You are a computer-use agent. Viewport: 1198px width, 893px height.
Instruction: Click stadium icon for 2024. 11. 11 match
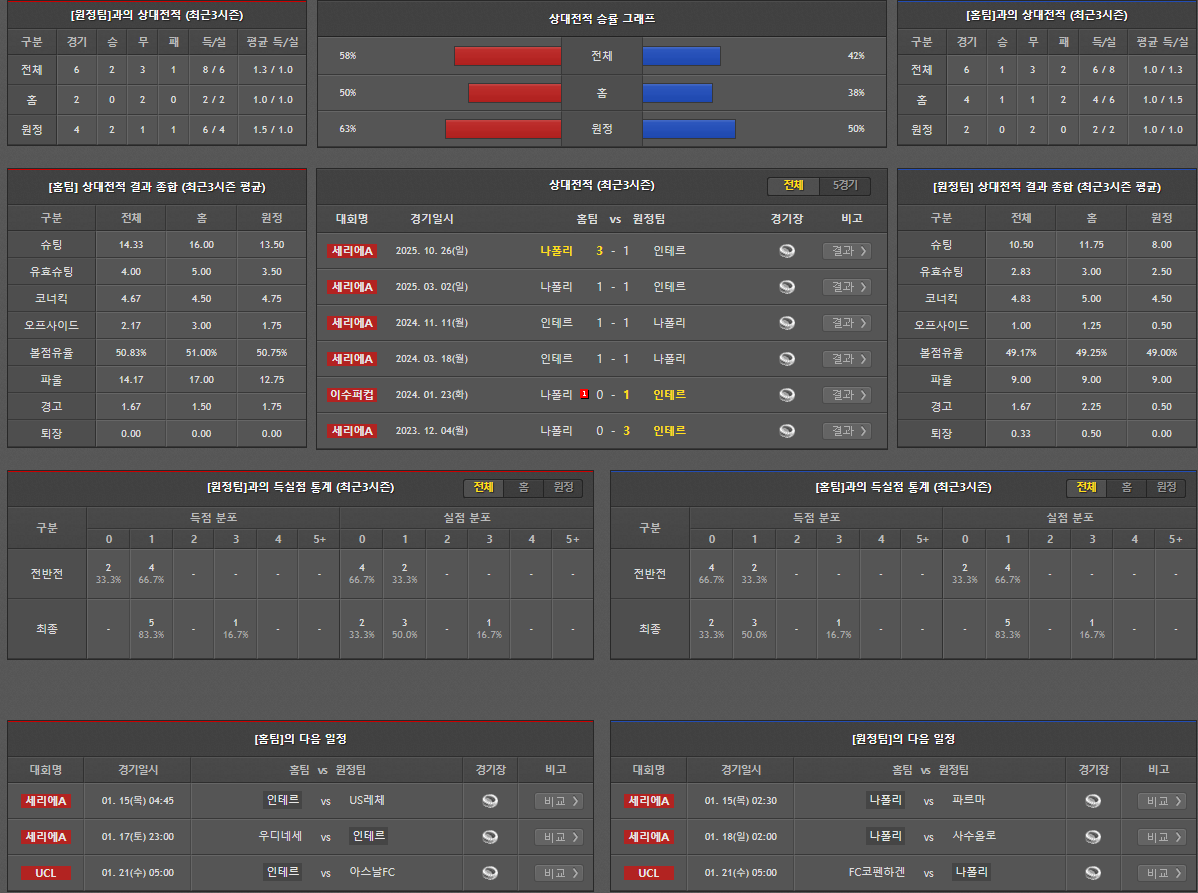coord(787,323)
